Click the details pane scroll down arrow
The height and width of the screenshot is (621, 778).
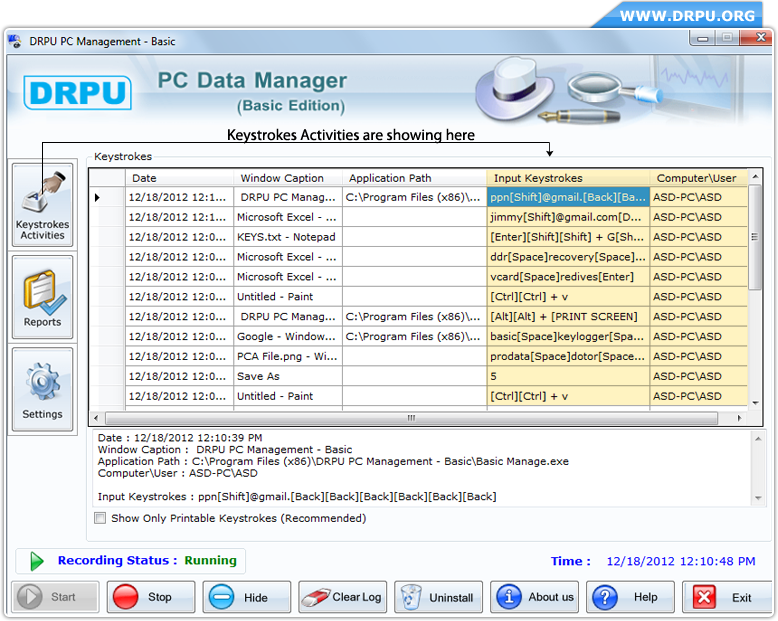click(758, 498)
